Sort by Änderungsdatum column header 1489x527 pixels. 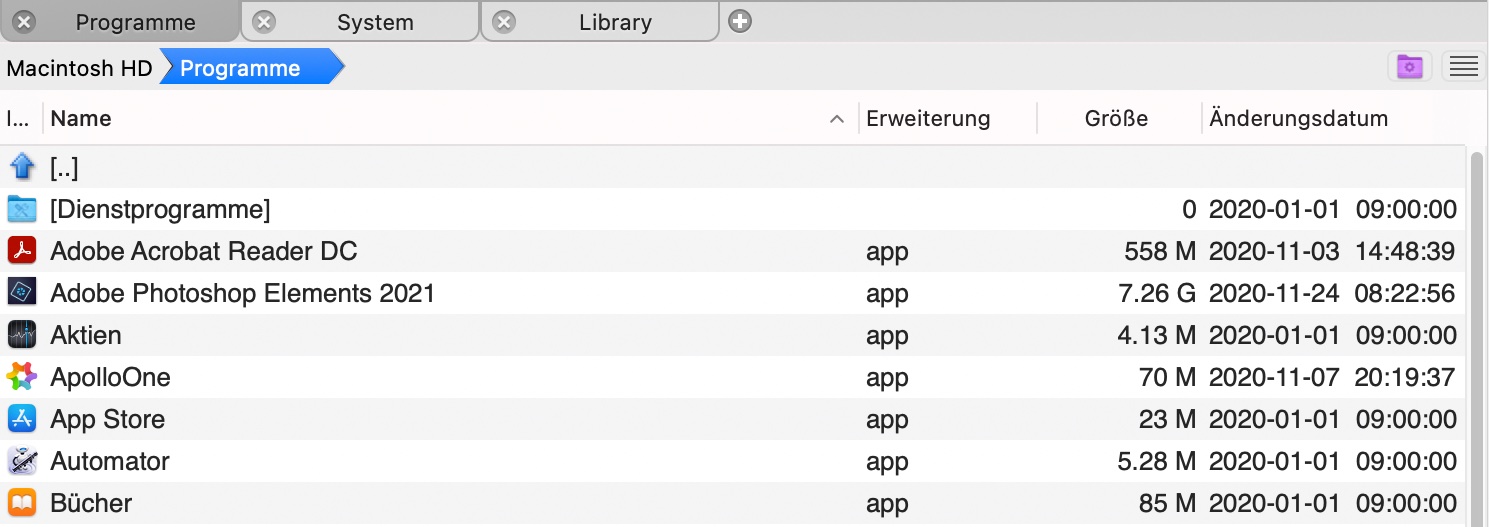coord(1298,119)
